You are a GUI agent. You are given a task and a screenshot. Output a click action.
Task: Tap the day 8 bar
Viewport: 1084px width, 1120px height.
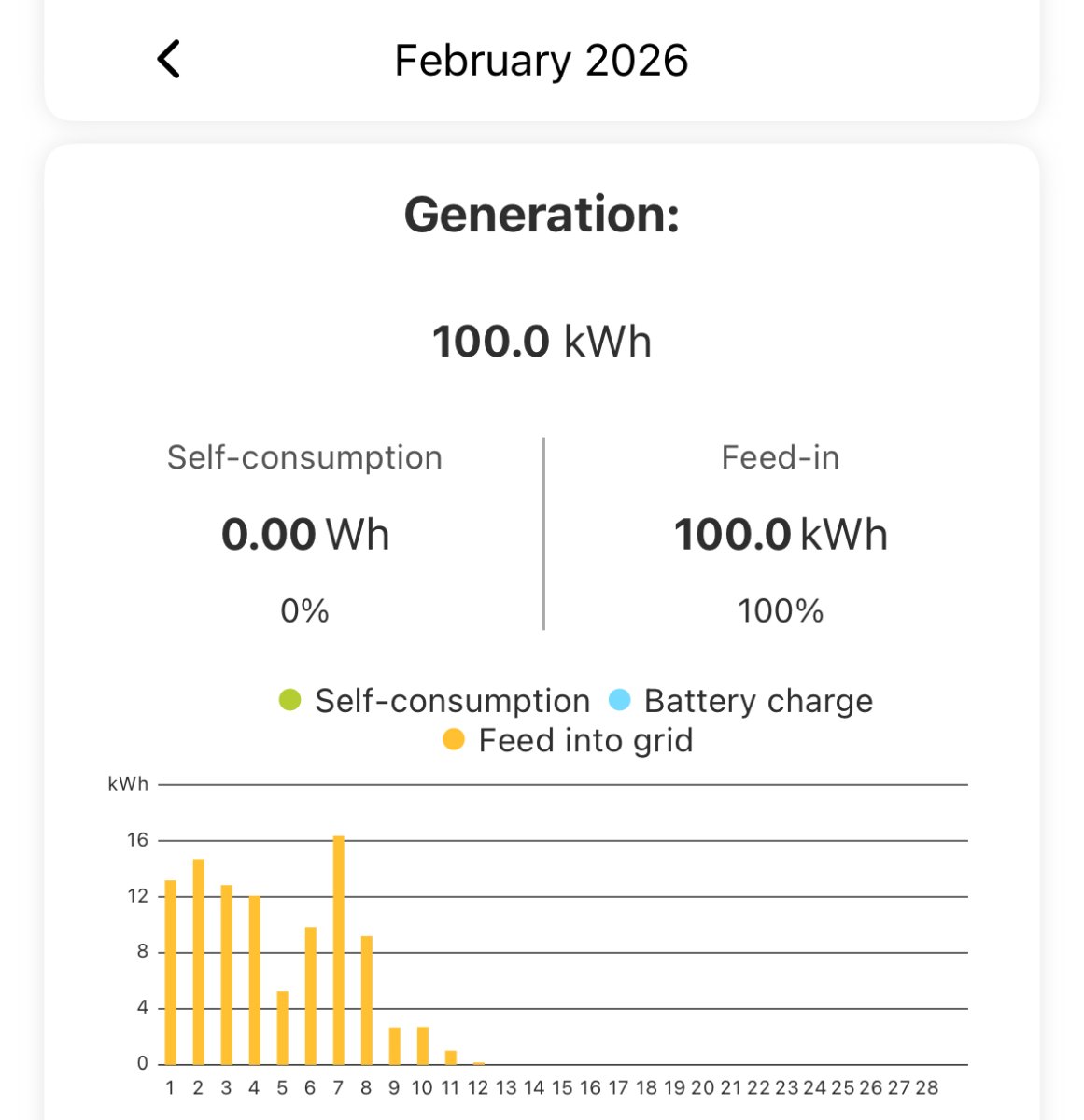point(367,1000)
